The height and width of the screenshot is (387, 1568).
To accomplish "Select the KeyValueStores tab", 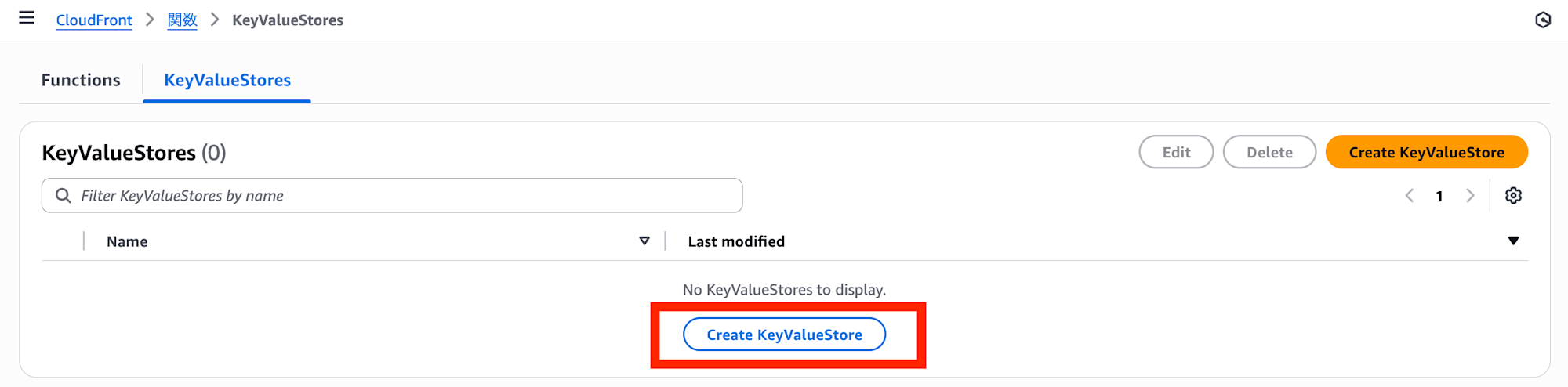I will 227,80.
